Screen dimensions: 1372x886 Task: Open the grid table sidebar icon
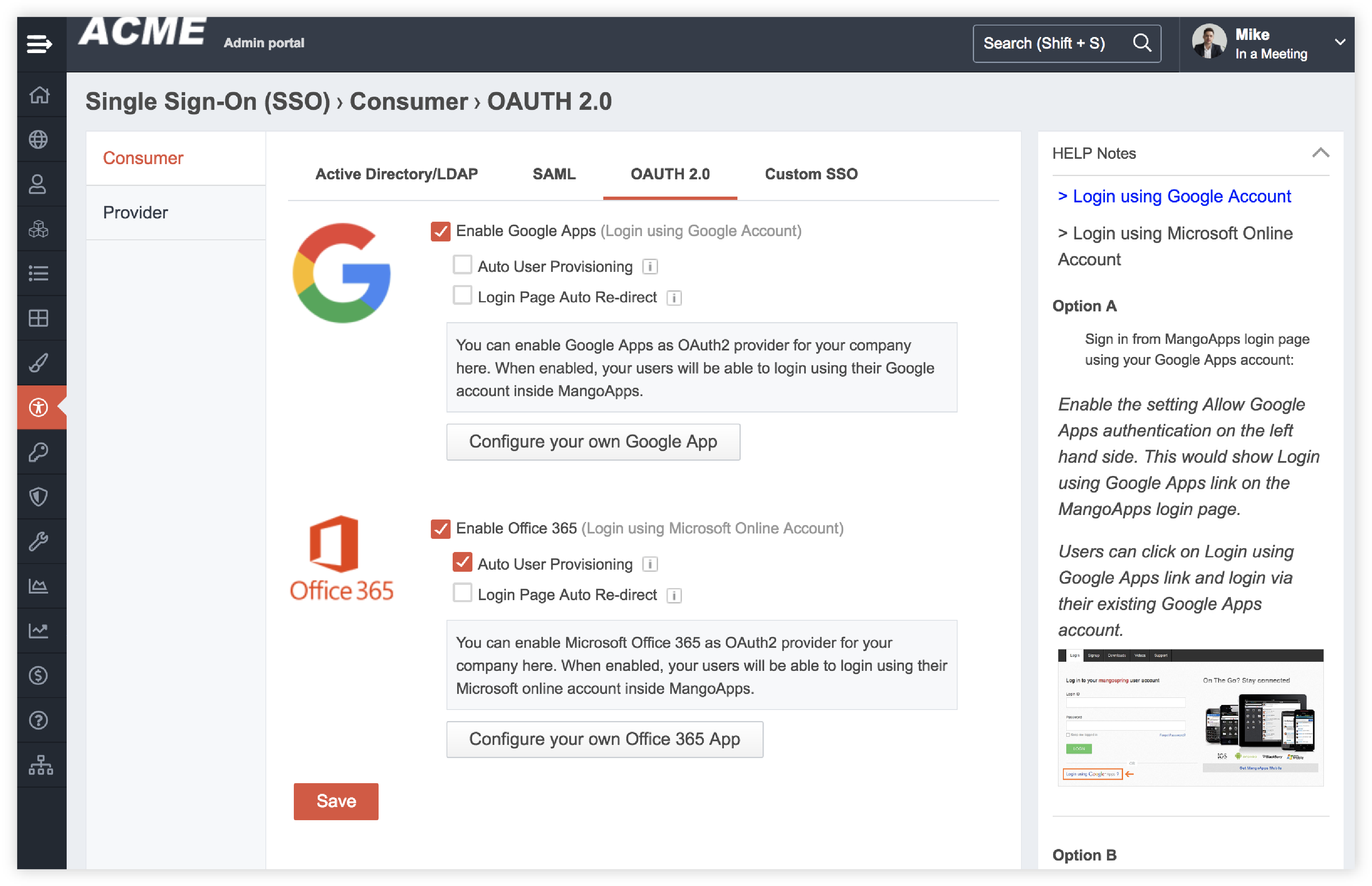coord(39,318)
